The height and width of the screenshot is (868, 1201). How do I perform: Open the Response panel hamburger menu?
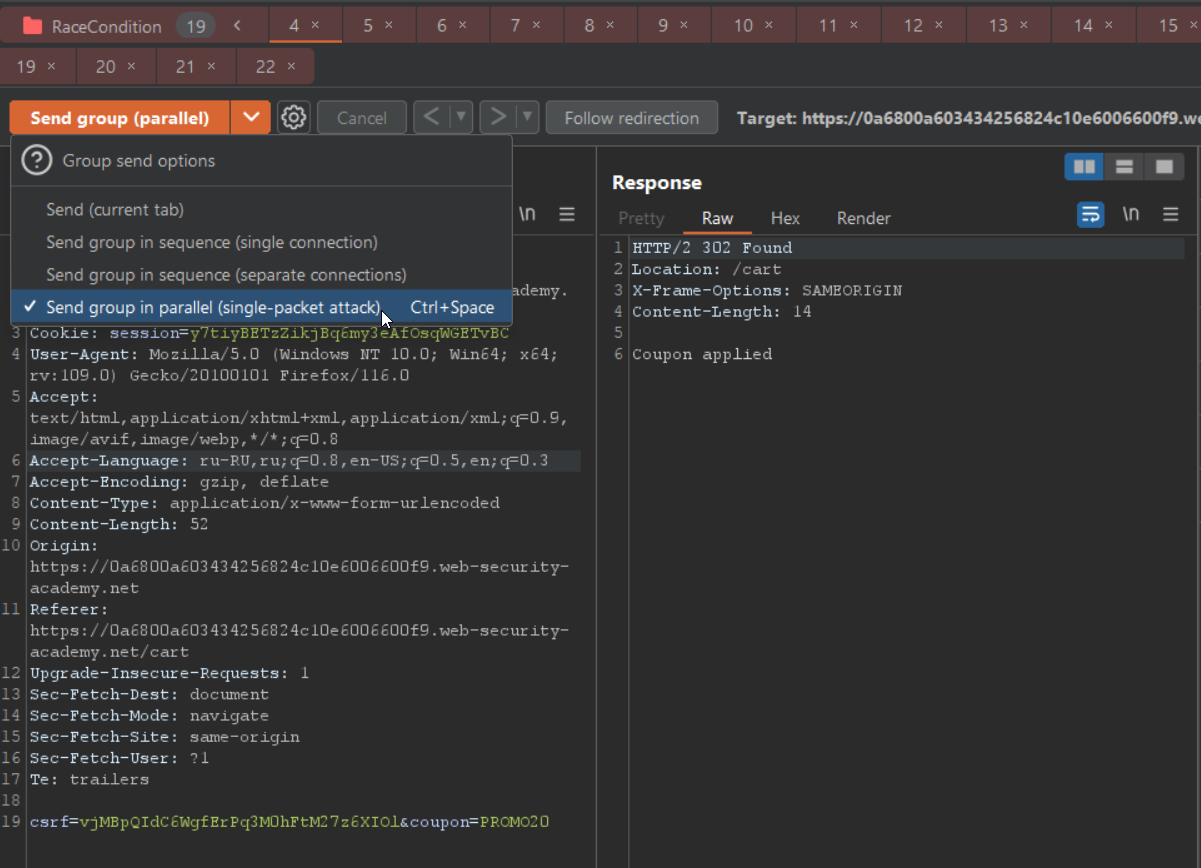[x=1171, y=214]
